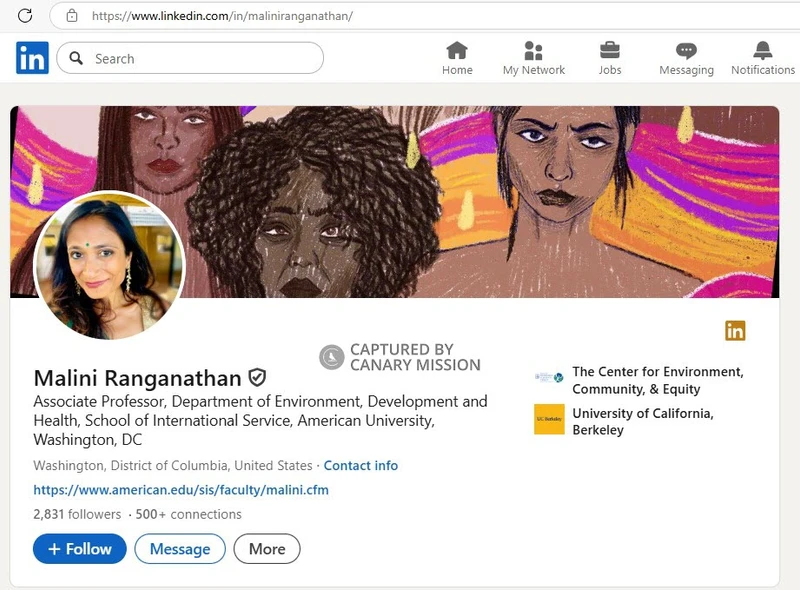Open the Home house icon
The height and width of the screenshot is (590, 800).
(457, 51)
